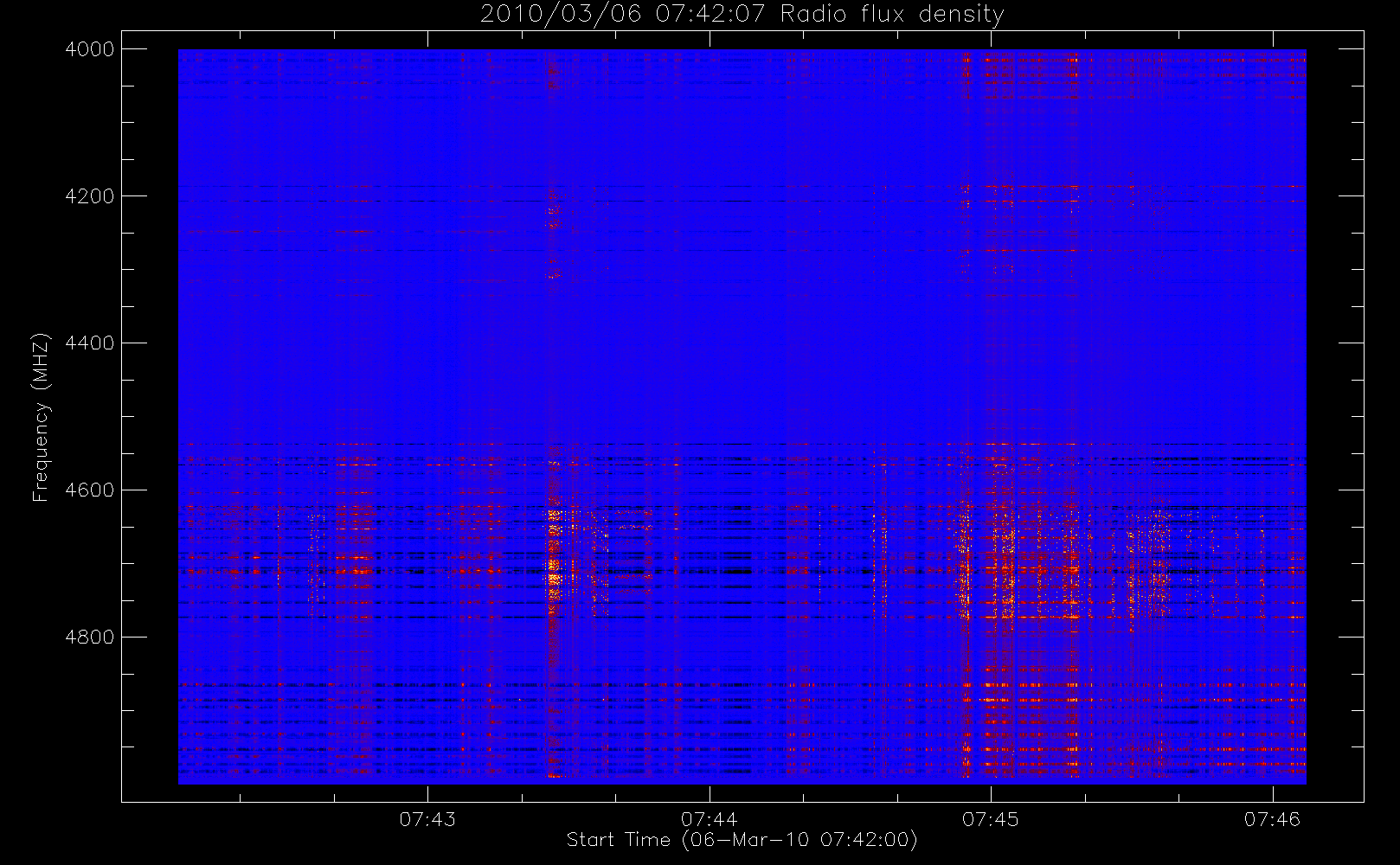Image resolution: width=1400 pixels, height=865 pixels.
Task: Click the 4000 frequency tick label
Action: pos(90,49)
